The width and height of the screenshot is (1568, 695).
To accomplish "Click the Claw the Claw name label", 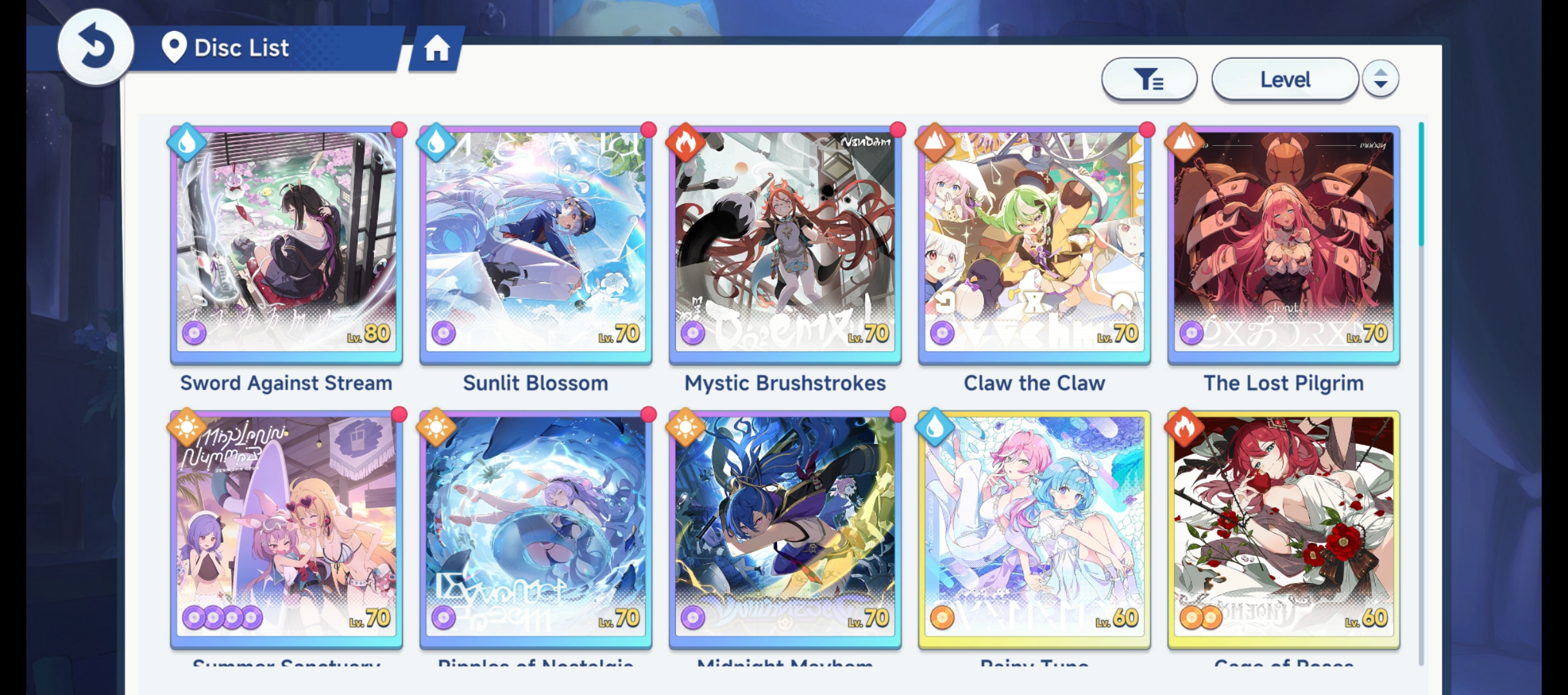I will [1034, 383].
